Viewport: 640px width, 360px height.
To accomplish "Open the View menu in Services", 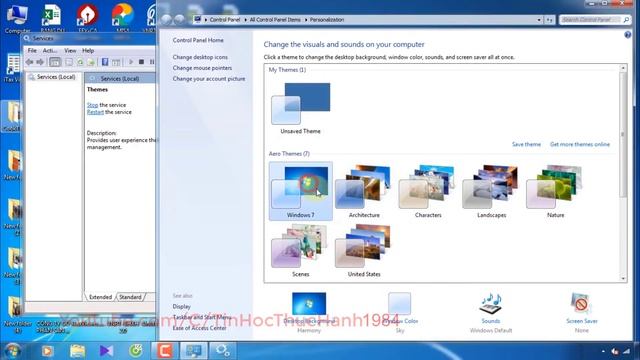I will point(70,51).
